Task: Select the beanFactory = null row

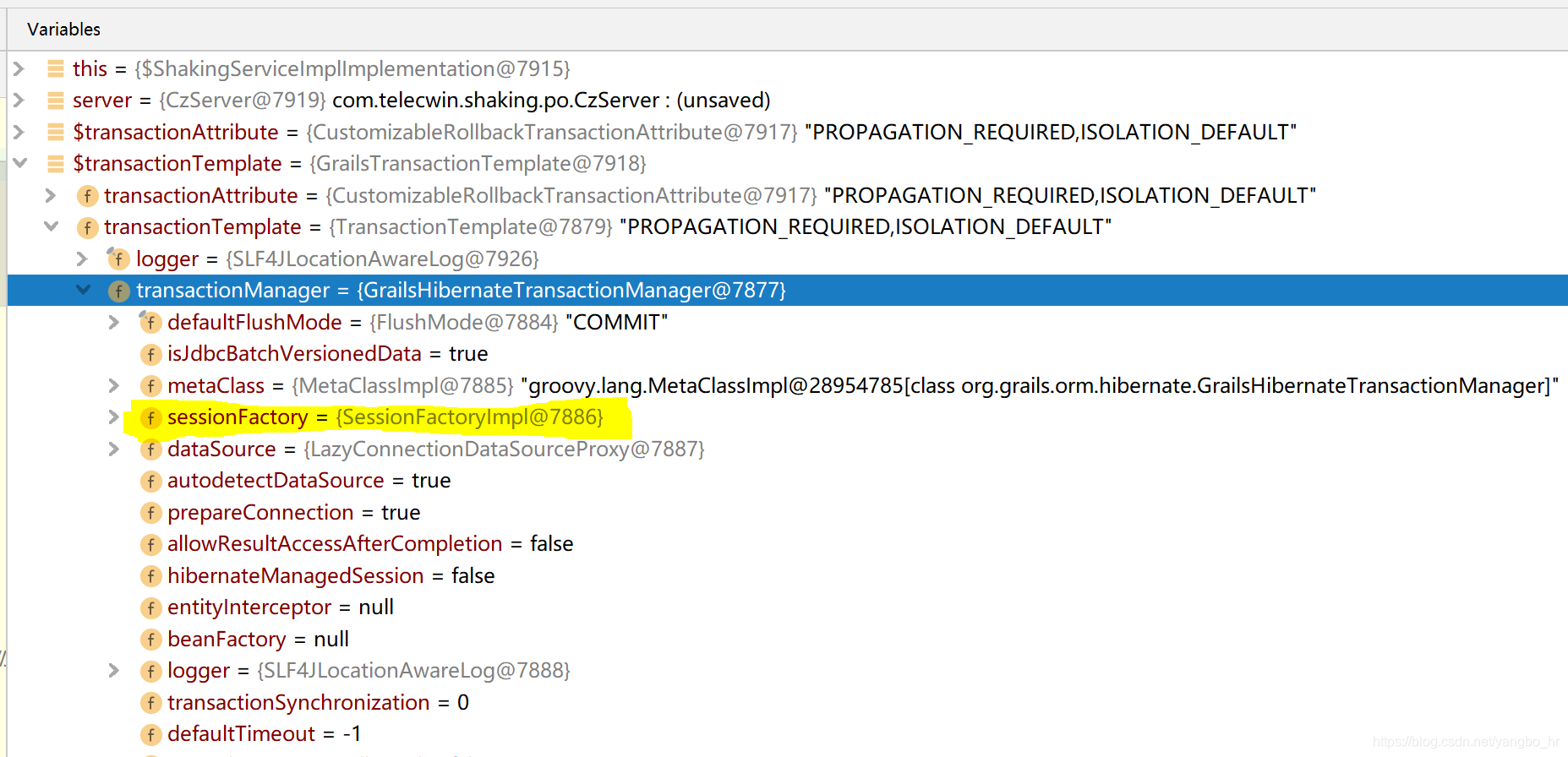Action: pos(258,639)
